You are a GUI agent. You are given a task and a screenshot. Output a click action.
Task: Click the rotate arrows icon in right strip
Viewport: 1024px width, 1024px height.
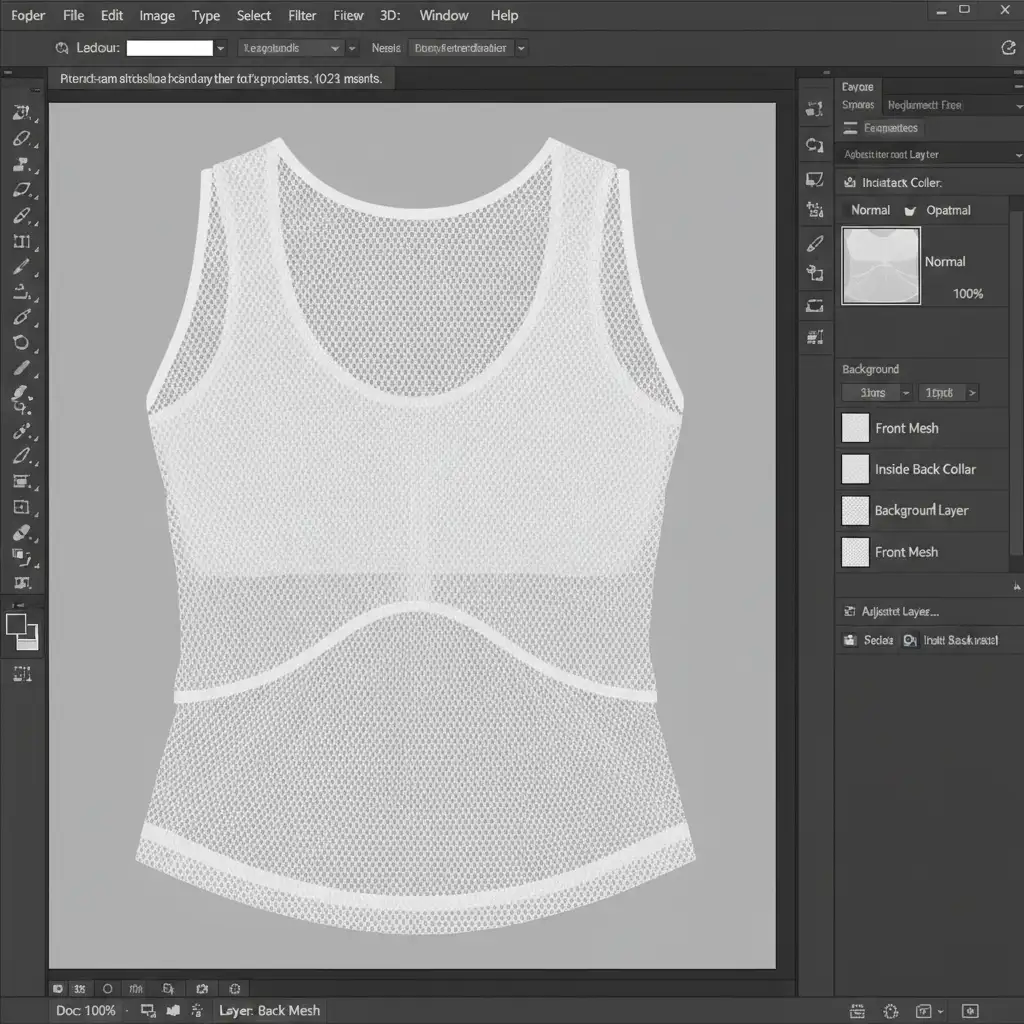[814, 146]
